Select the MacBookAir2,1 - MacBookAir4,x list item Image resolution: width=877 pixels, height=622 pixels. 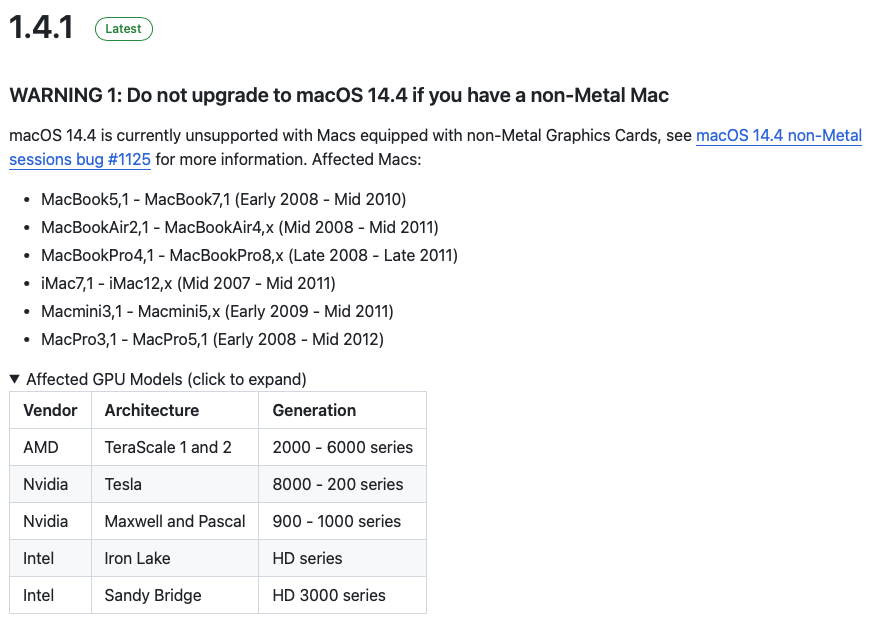click(x=240, y=227)
